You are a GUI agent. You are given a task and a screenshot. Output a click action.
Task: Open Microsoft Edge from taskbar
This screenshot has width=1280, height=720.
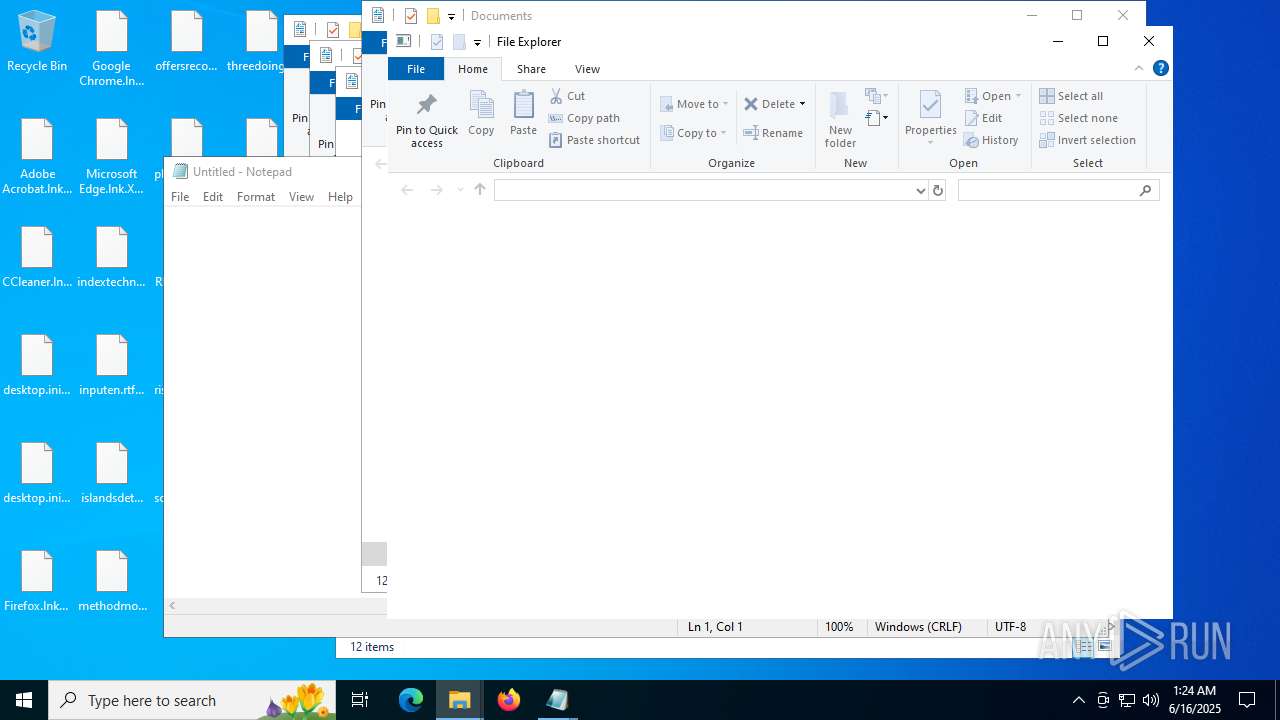tap(411, 700)
